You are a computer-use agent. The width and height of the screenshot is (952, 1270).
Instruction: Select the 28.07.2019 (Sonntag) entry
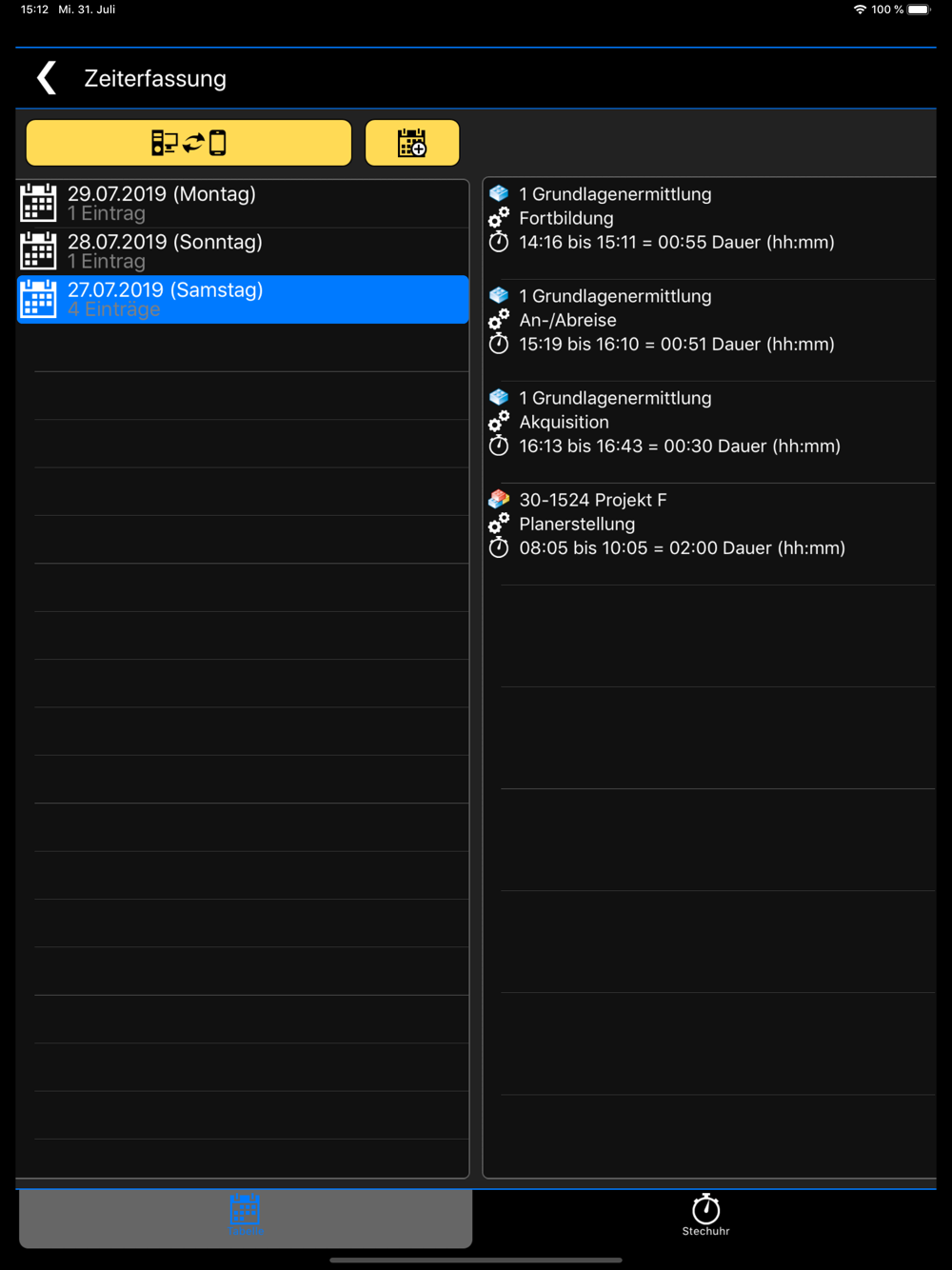(243, 251)
